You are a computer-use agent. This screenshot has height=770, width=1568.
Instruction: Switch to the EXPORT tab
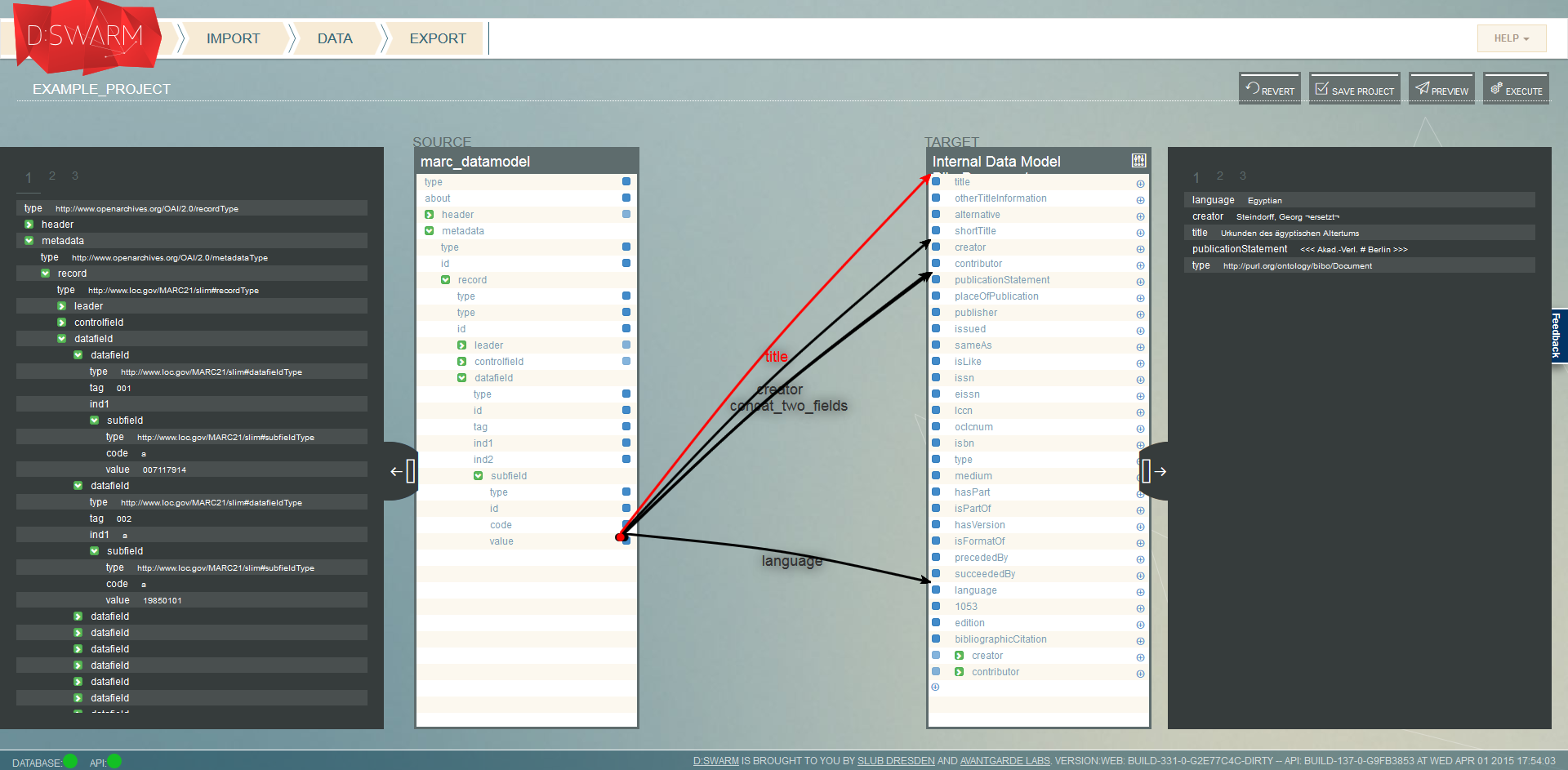pyautogui.click(x=437, y=38)
